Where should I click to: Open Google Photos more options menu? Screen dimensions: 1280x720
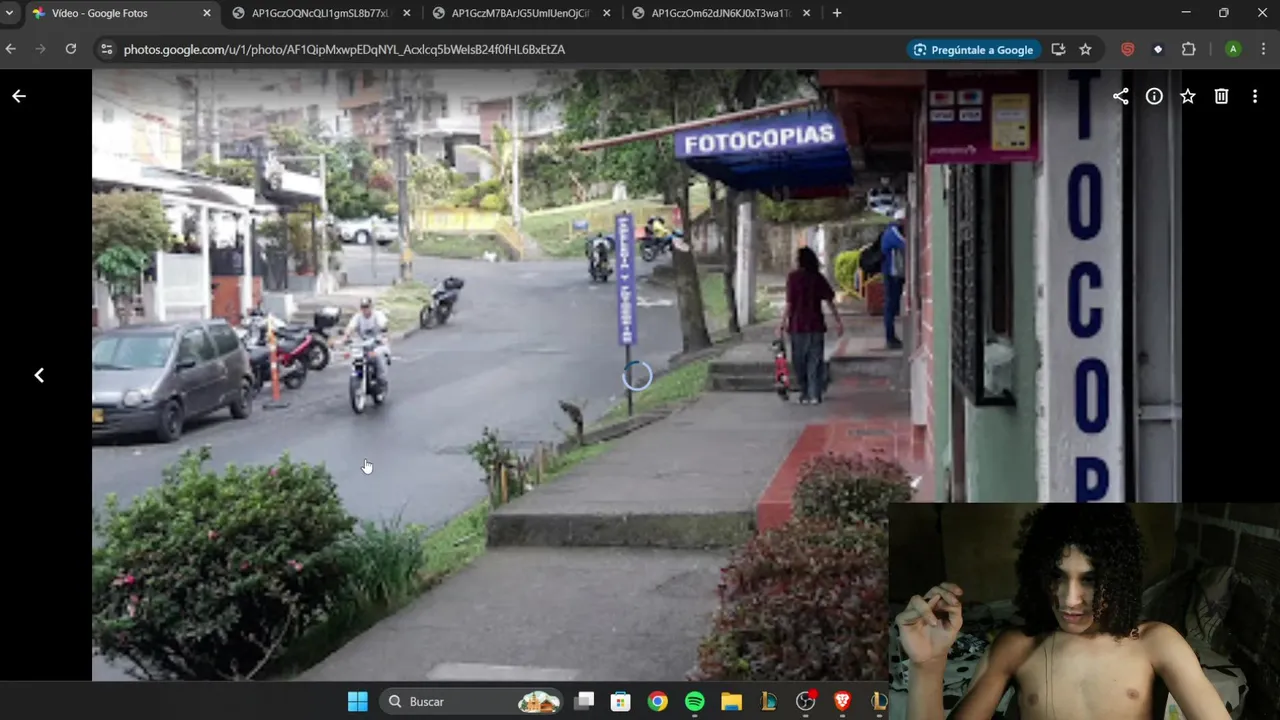[1255, 96]
